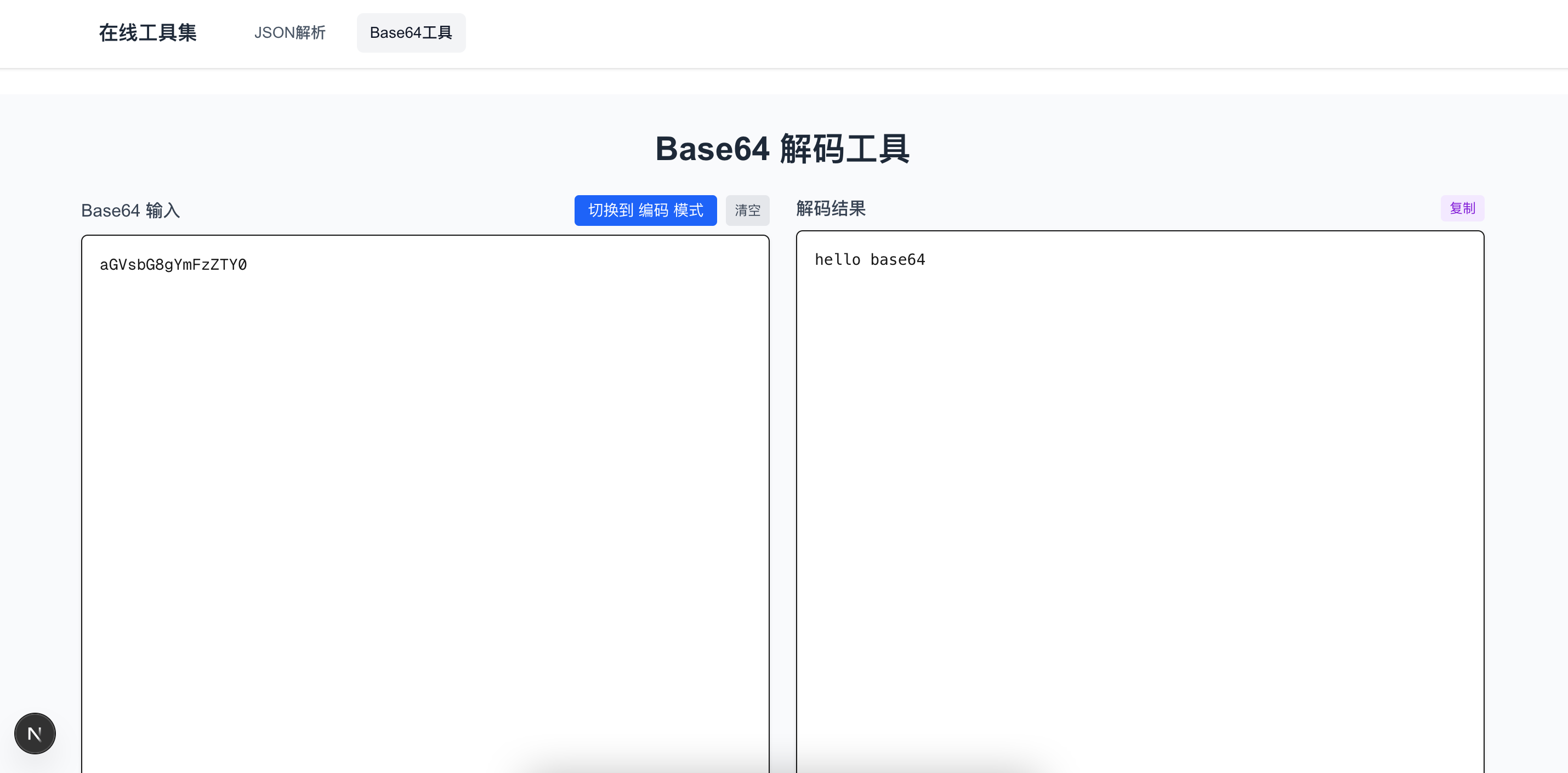
Task: Click empty space in the top navigation bar
Action: pyautogui.click(x=974, y=33)
